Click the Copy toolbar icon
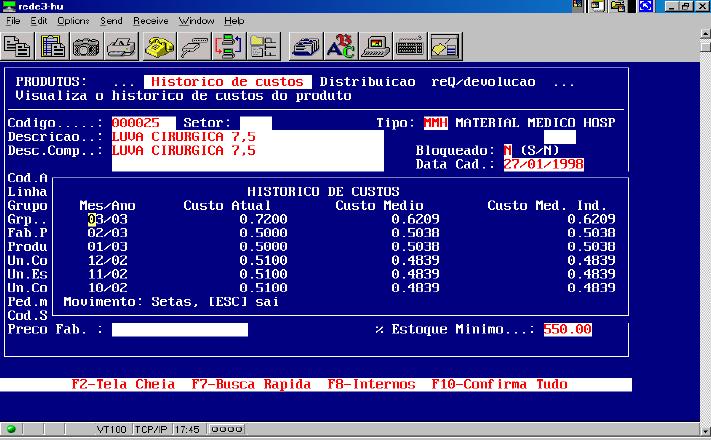Image resolution: width=711 pixels, height=440 pixels. 17,46
